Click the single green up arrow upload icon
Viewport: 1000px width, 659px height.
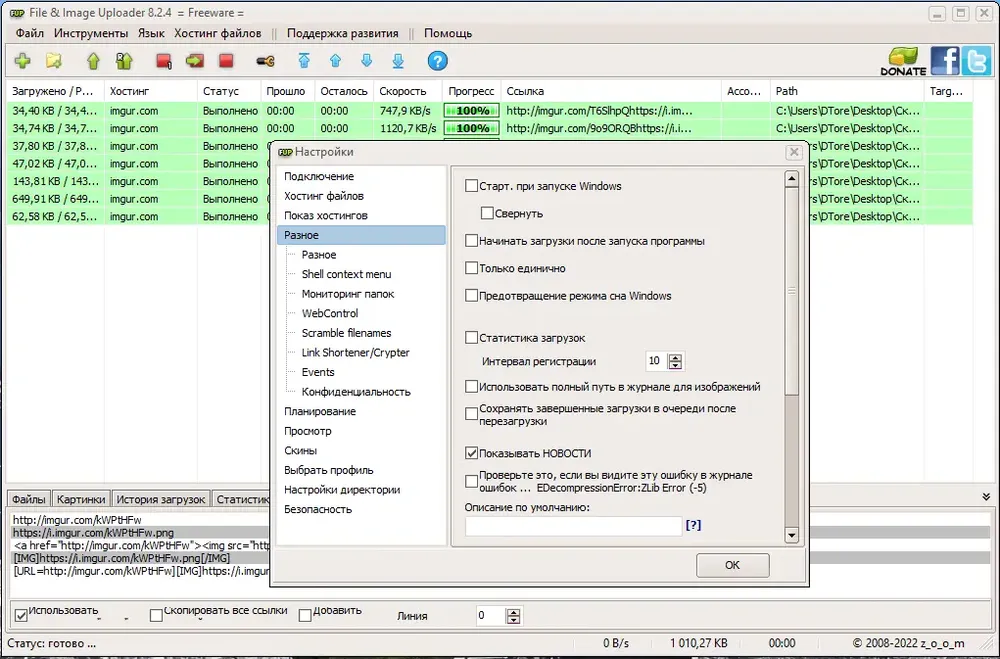pos(94,61)
